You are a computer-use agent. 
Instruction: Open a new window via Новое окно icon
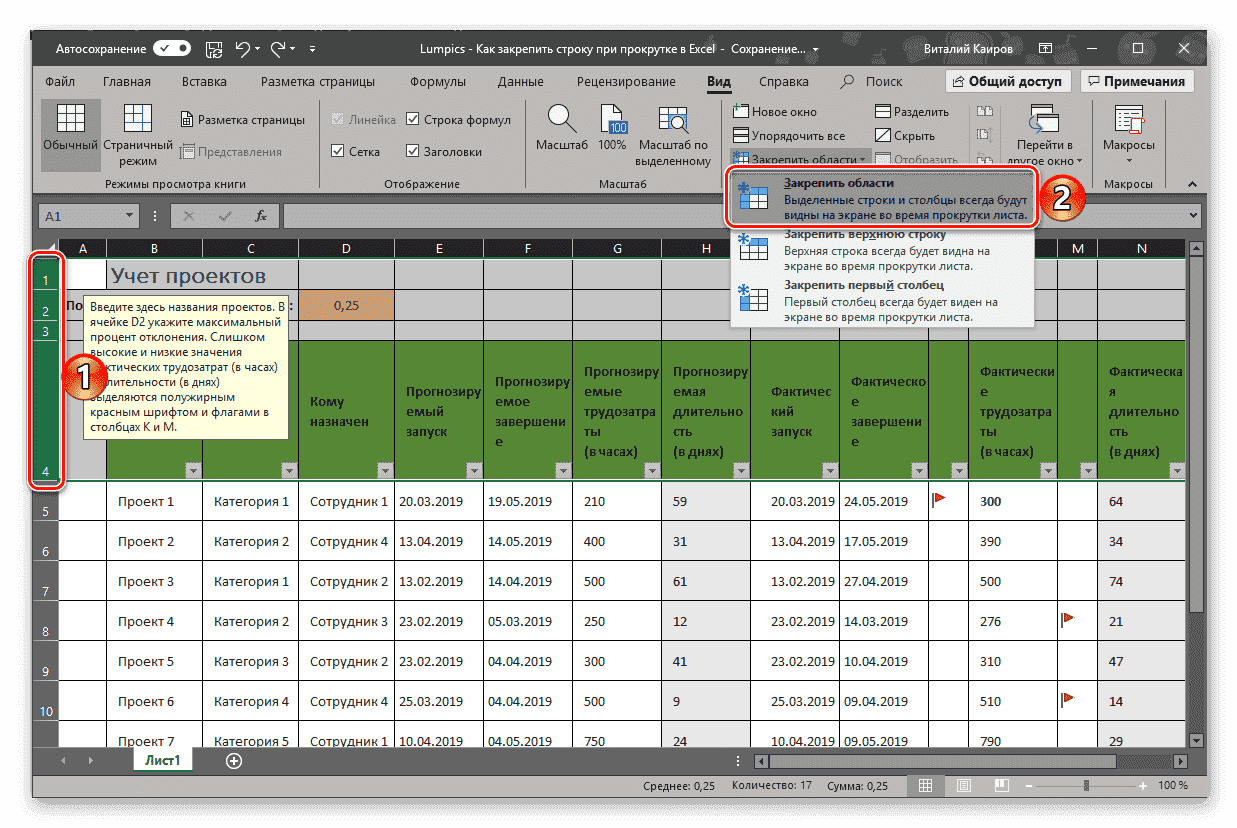coord(742,110)
